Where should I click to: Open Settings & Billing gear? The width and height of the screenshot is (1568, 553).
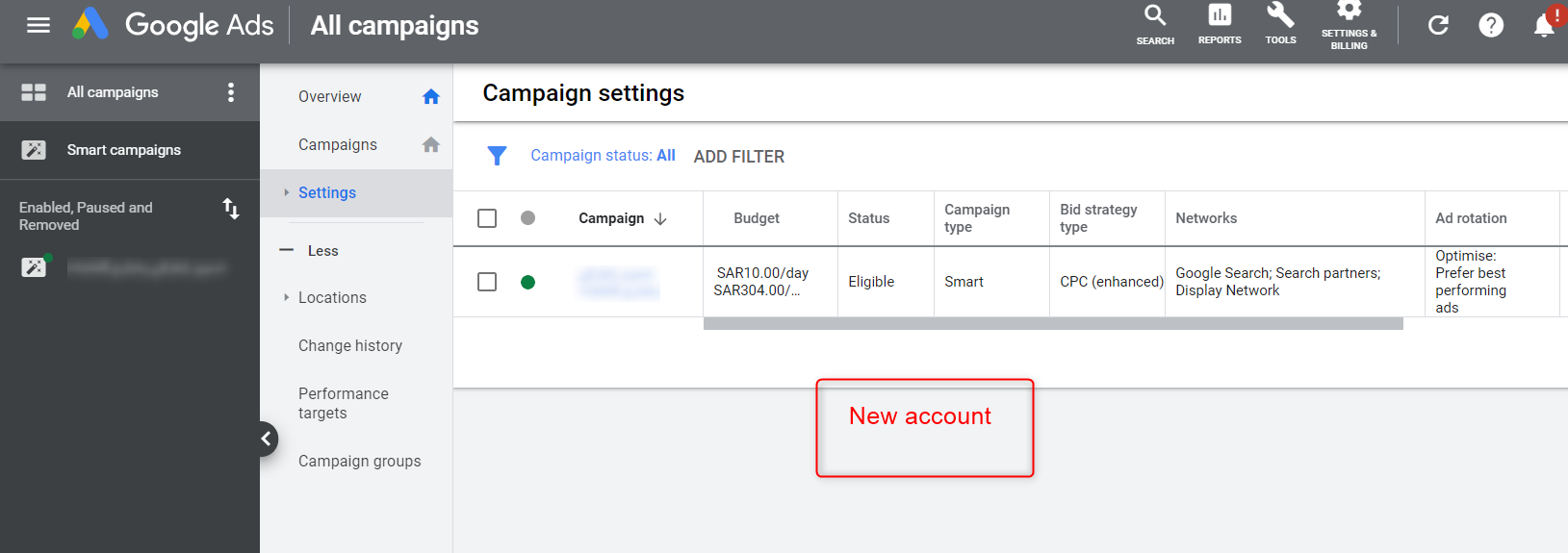tap(1349, 12)
